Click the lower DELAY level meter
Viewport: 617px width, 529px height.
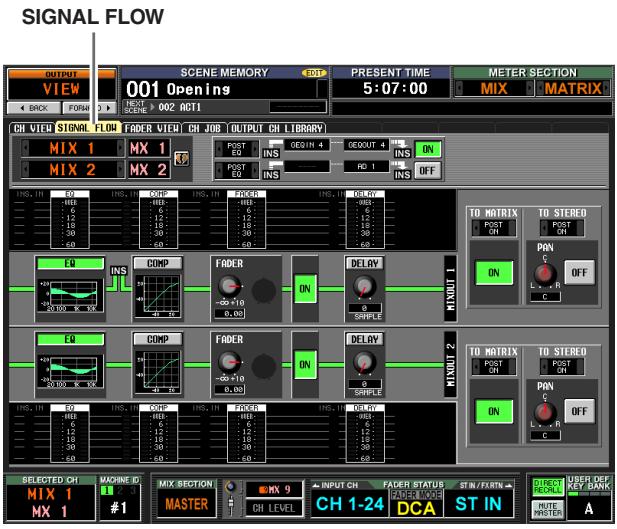point(365,433)
